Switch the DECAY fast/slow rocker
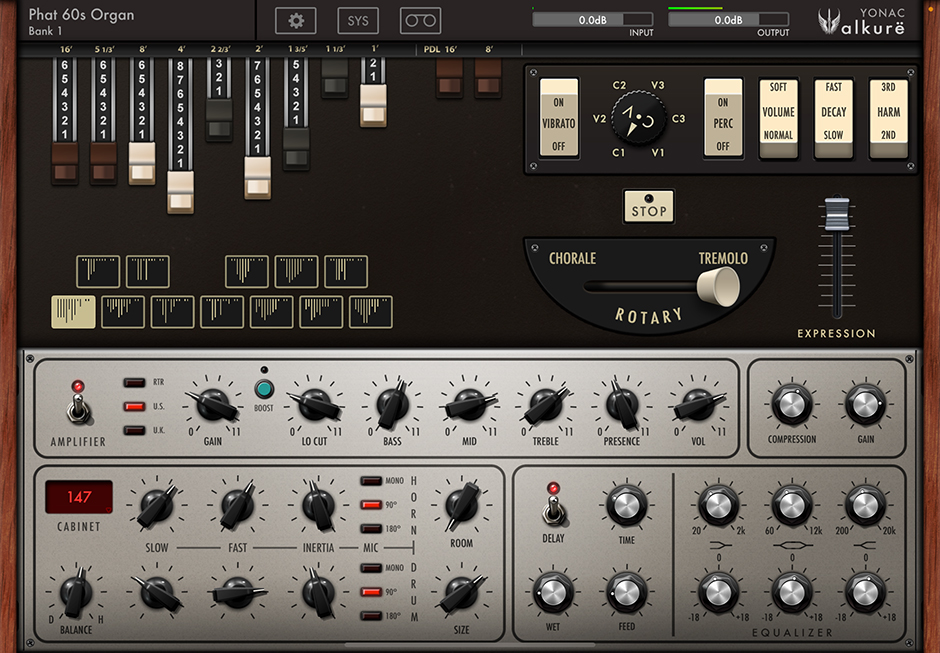Viewport: 940px width, 653px height. click(833, 119)
